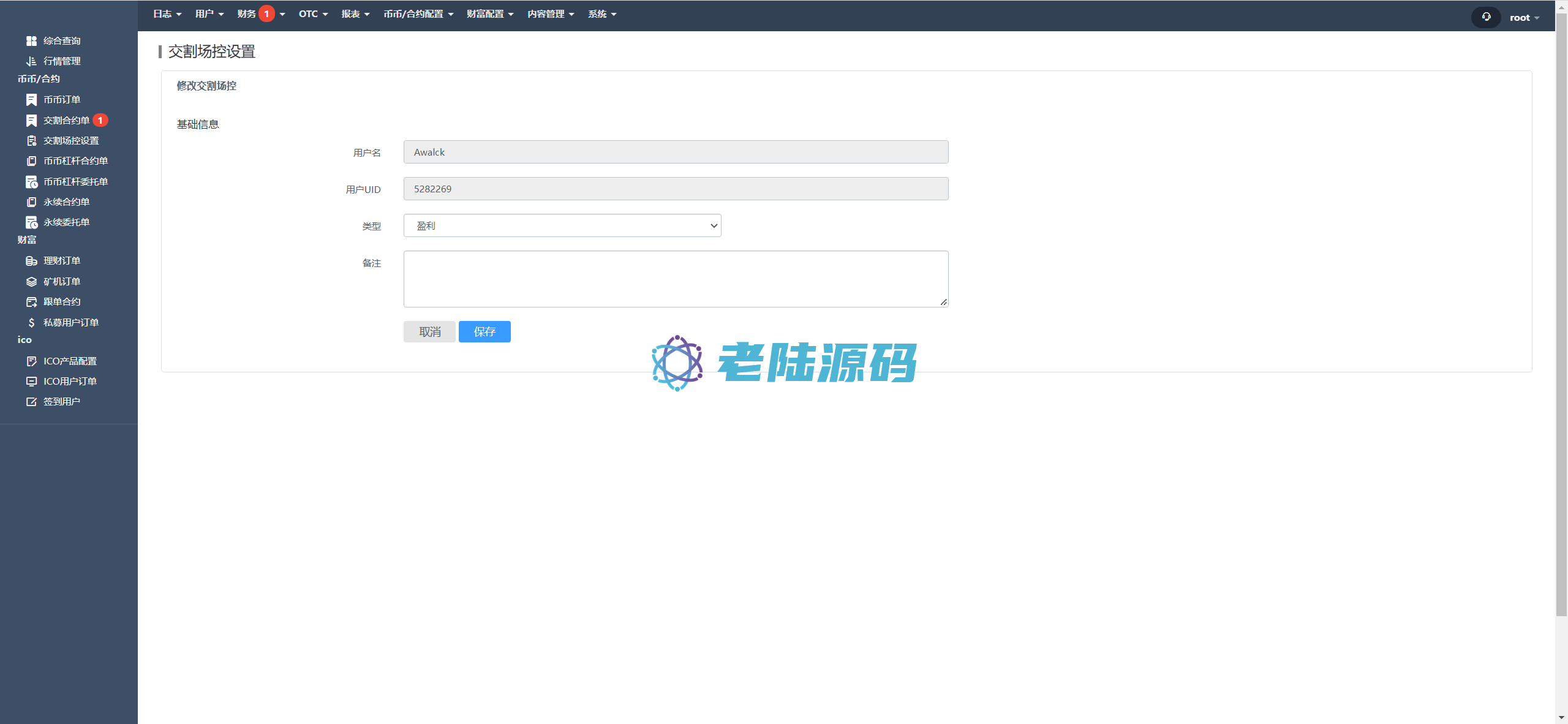Open the 类型 select showing 盈利
The height and width of the screenshot is (724, 1568).
tap(562, 225)
